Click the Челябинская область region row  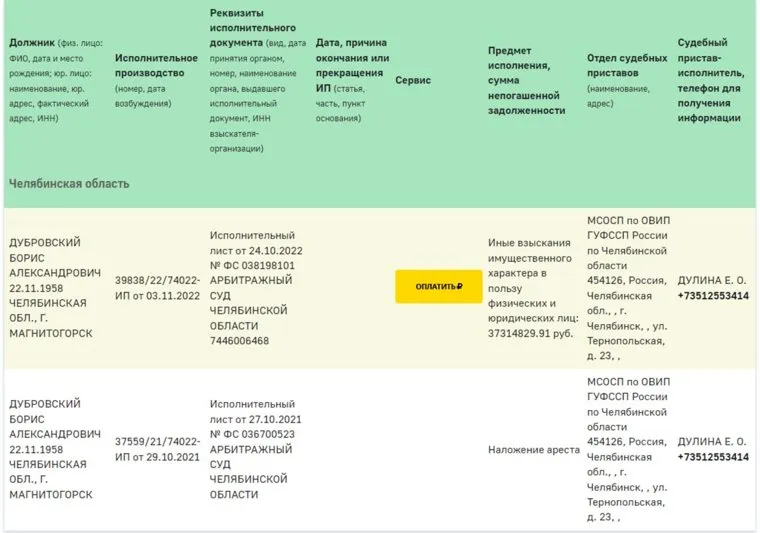[69, 184]
